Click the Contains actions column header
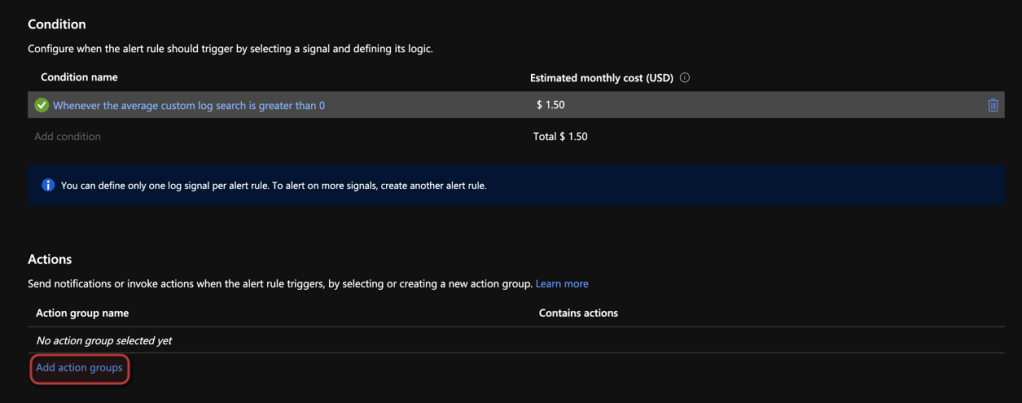The image size is (1022, 403). (578, 313)
